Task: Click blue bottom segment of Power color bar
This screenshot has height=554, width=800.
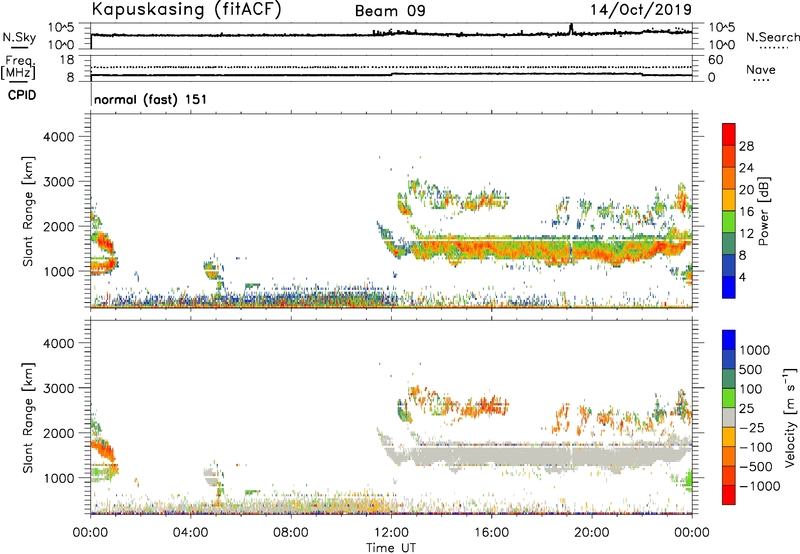Action: tap(729, 288)
